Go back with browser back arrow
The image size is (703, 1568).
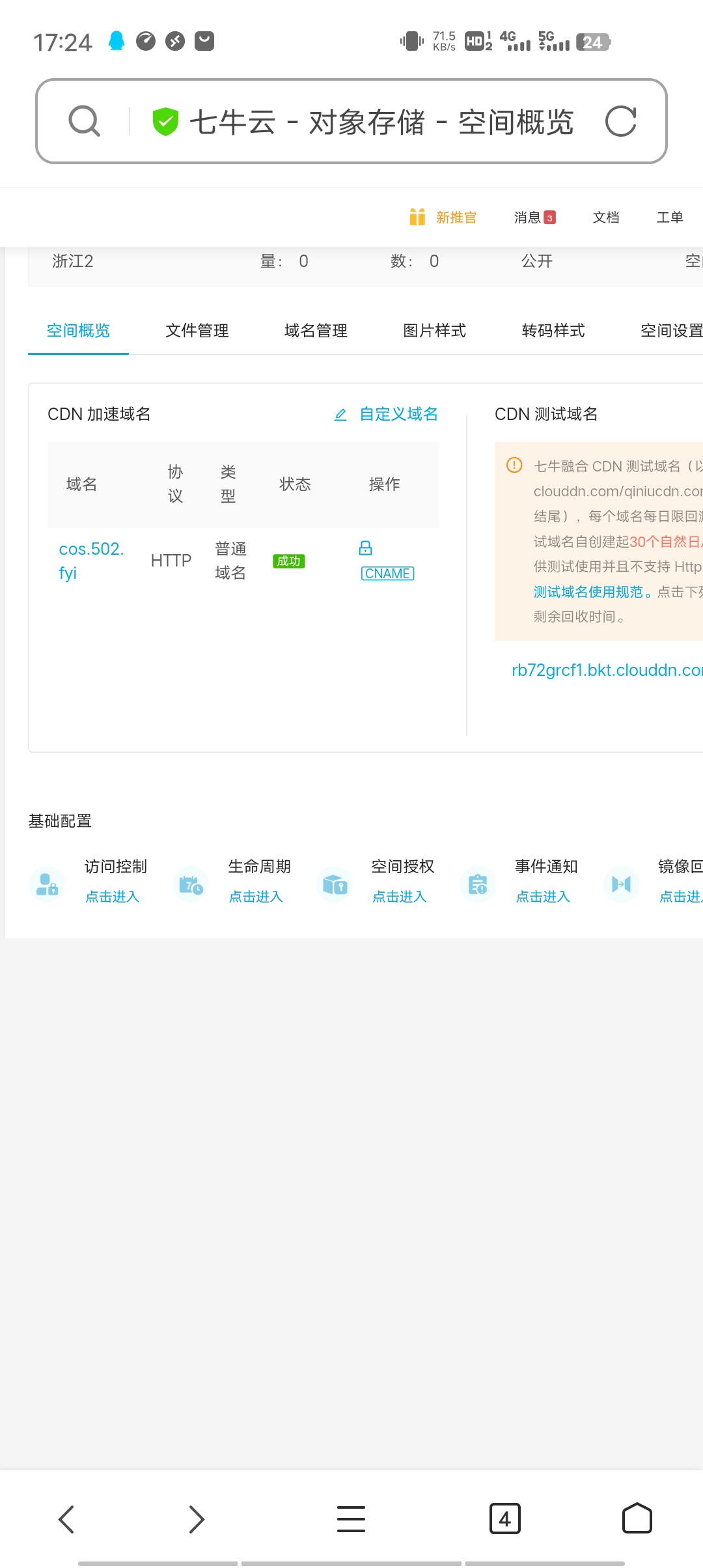[x=66, y=1519]
